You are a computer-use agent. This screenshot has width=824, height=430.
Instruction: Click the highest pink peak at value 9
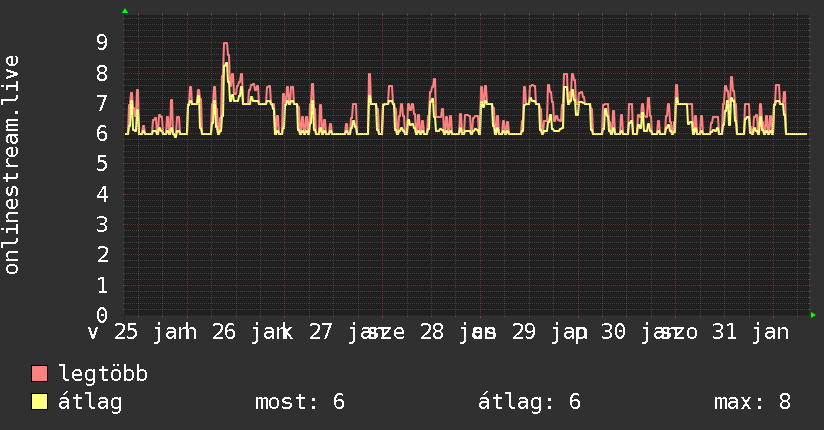point(225,44)
